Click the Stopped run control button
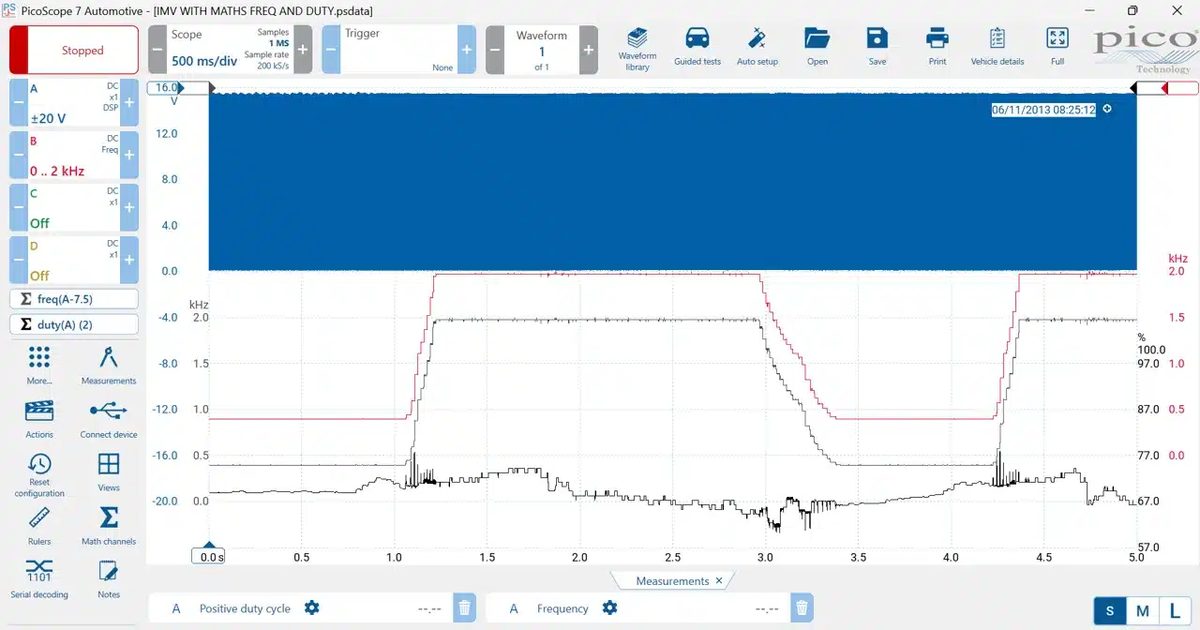This screenshot has width=1200, height=630. tap(74, 50)
